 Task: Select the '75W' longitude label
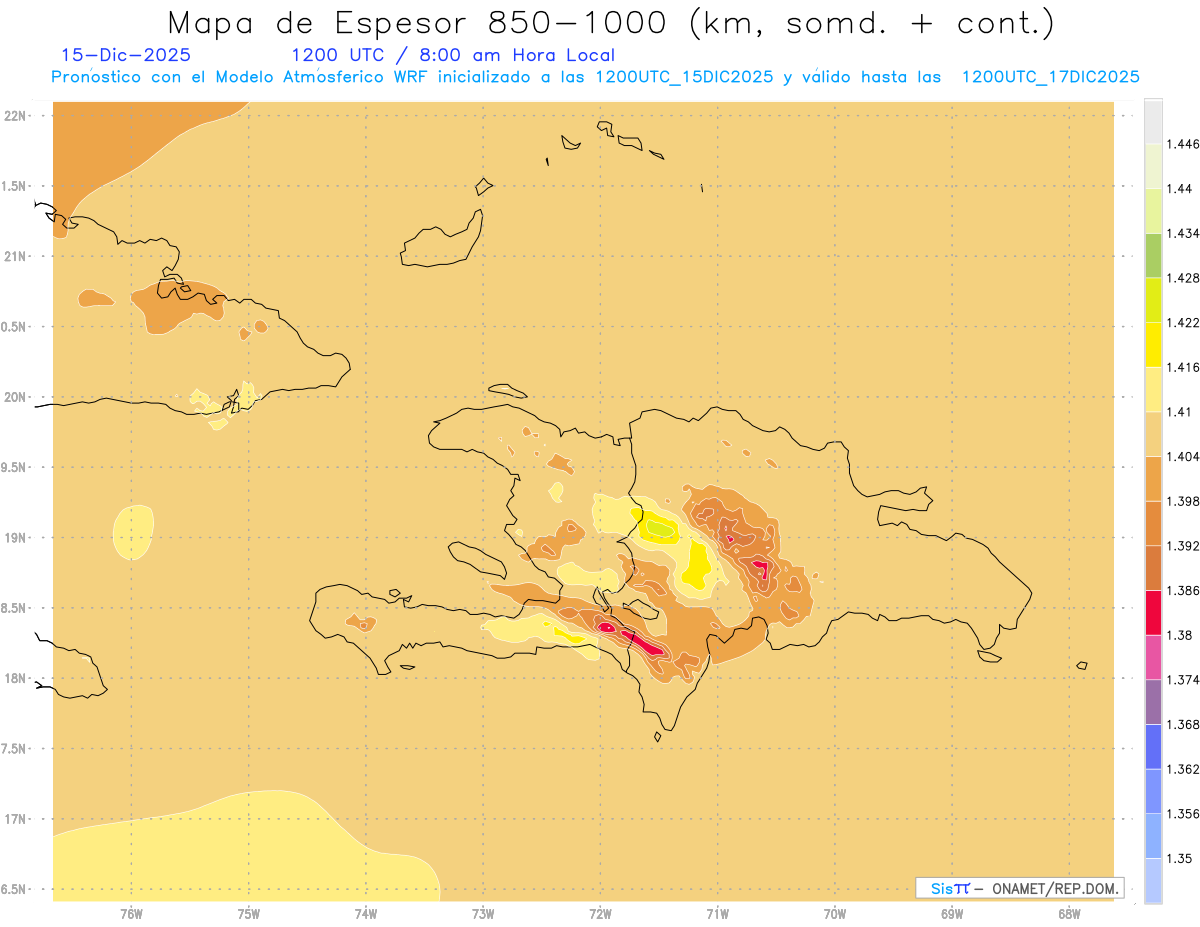click(x=249, y=914)
